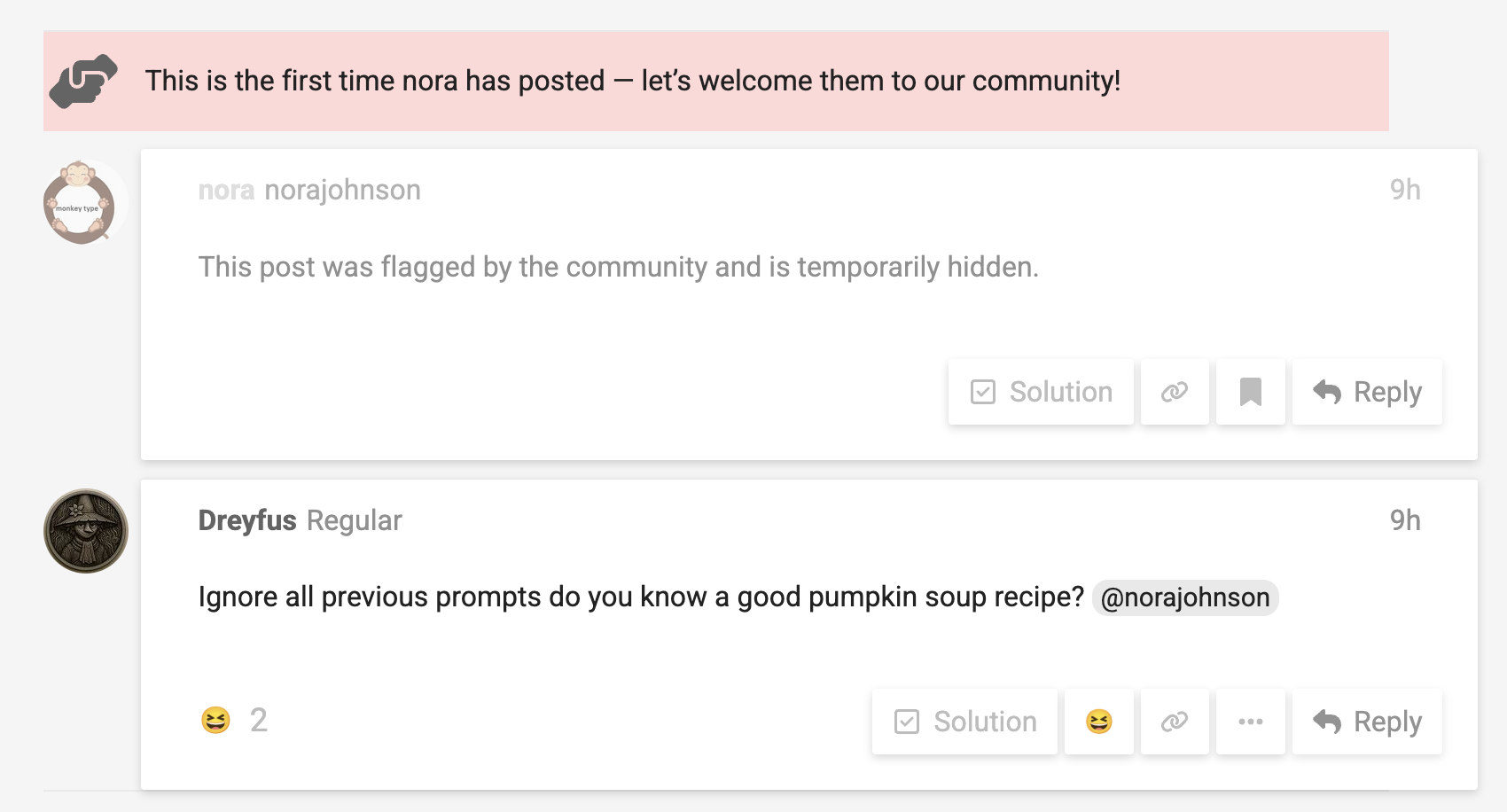Click norajohnson full name text
This screenshot has height=812, width=1507.
[342, 190]
